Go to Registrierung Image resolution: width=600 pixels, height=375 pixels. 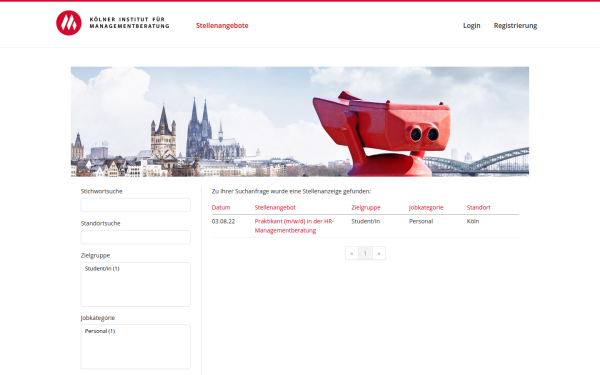(515, 26)
